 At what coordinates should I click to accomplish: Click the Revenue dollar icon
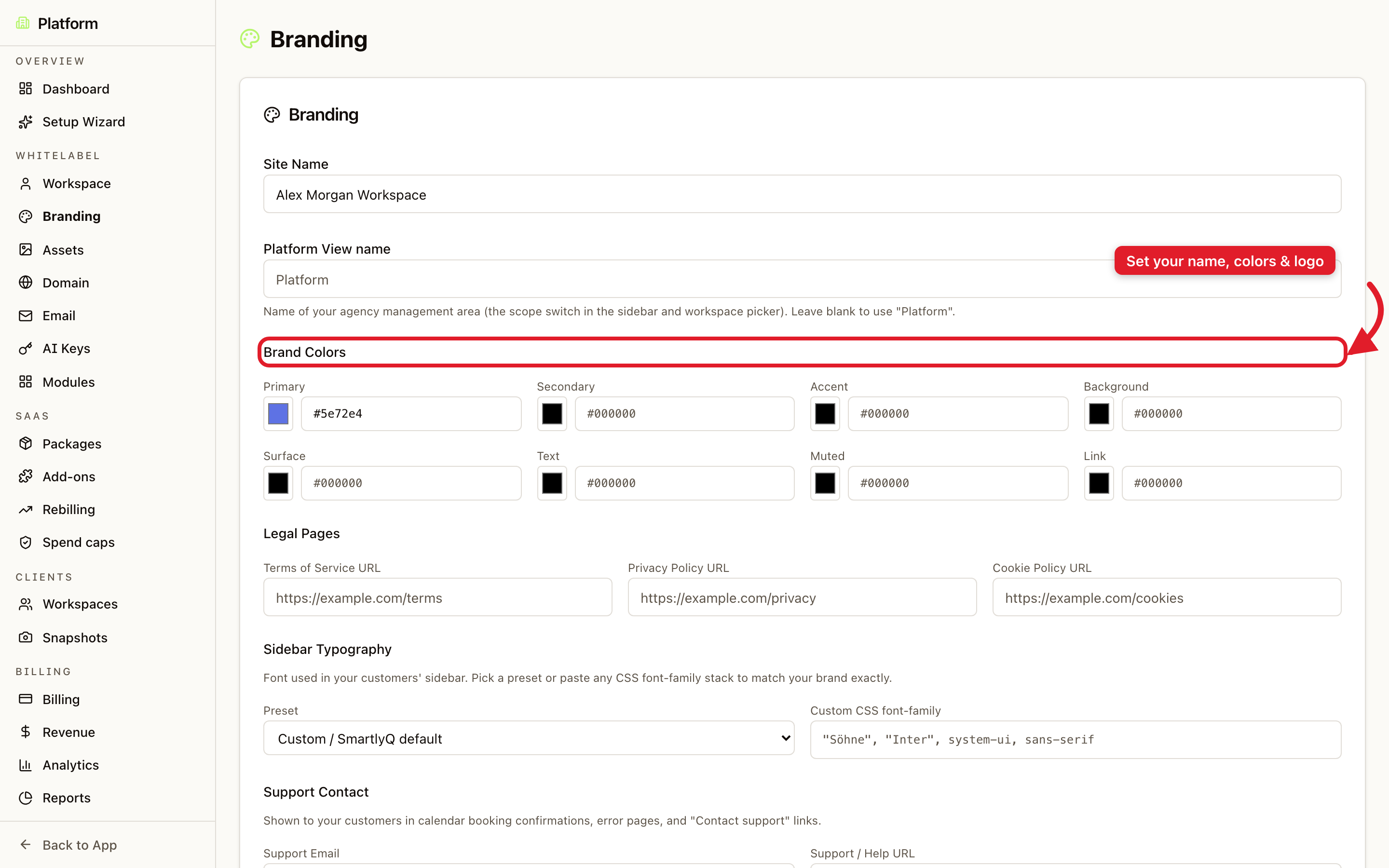point(25,732)
